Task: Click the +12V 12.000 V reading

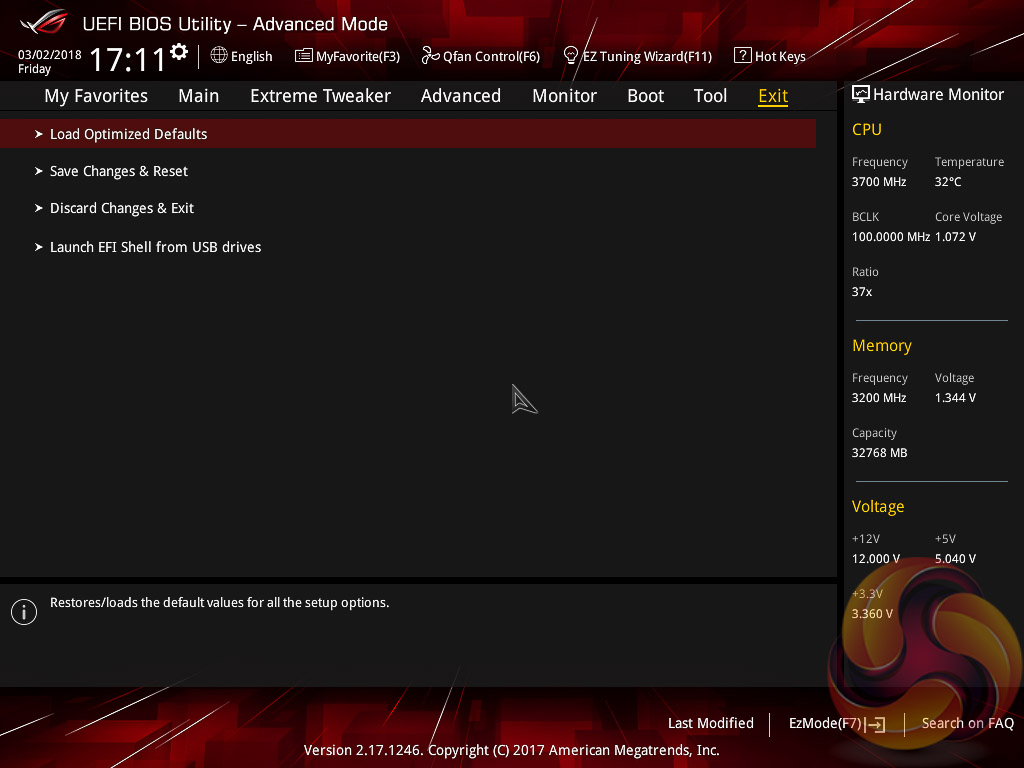Action: (x=876, y=559)
